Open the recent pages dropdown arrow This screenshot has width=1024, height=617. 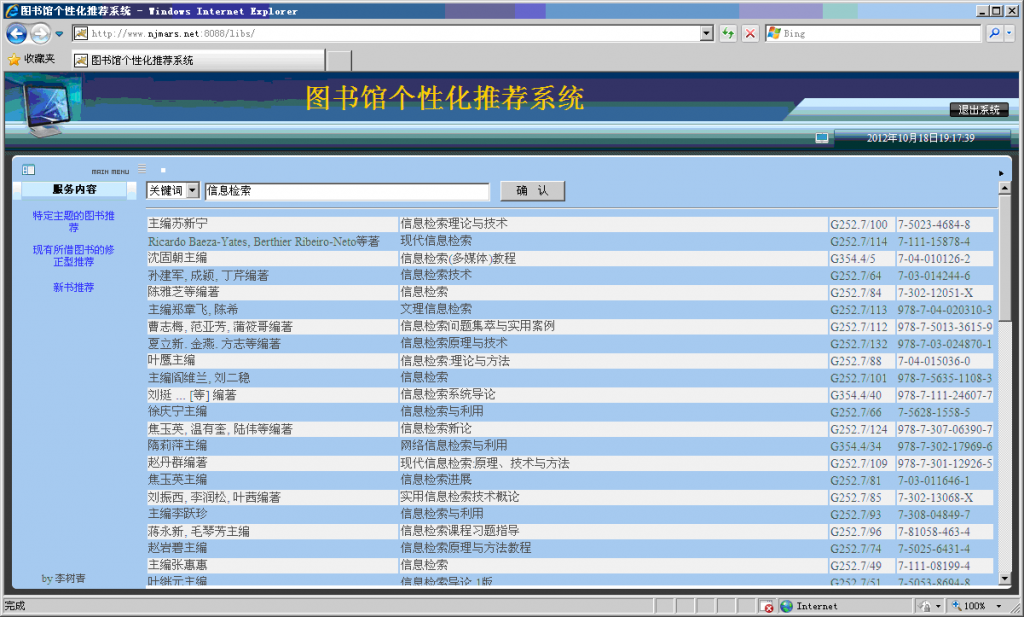point(59,33)
